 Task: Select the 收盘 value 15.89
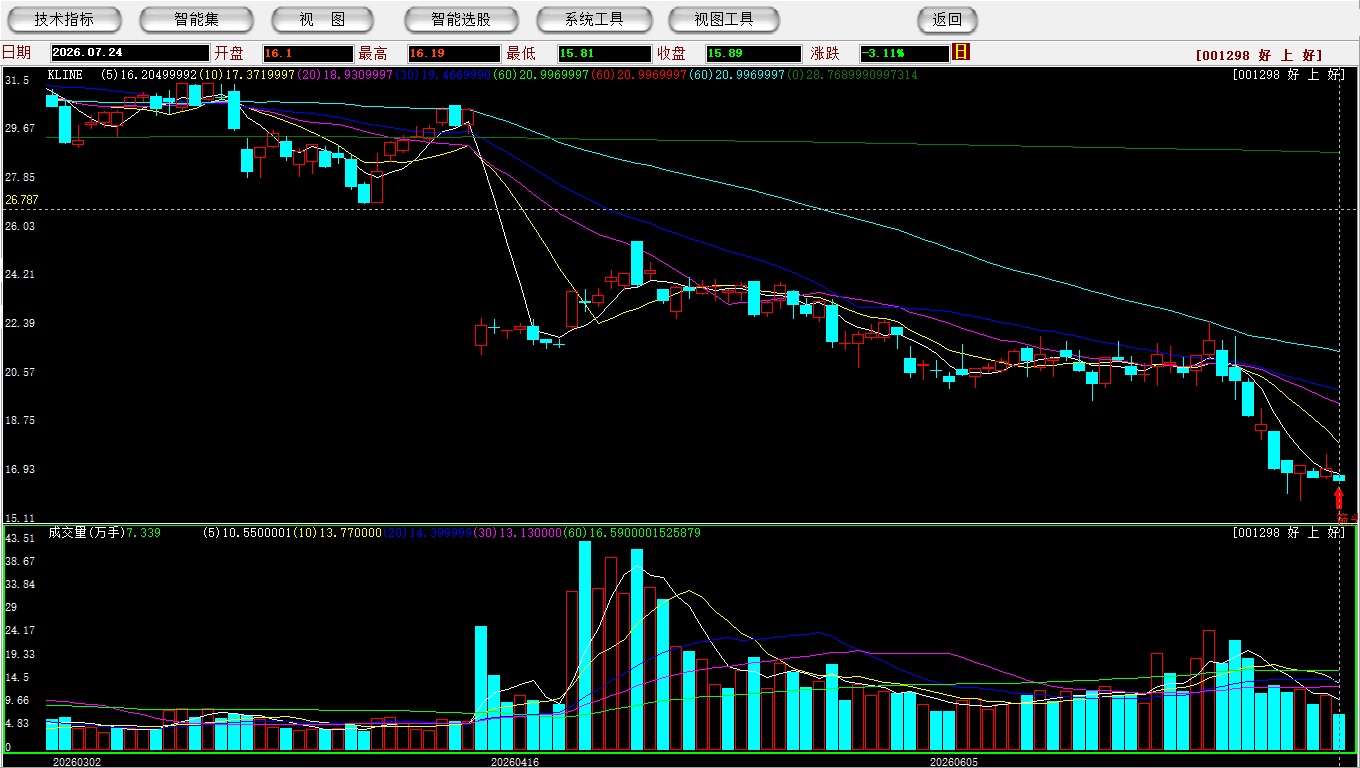[x=753, y=53]
